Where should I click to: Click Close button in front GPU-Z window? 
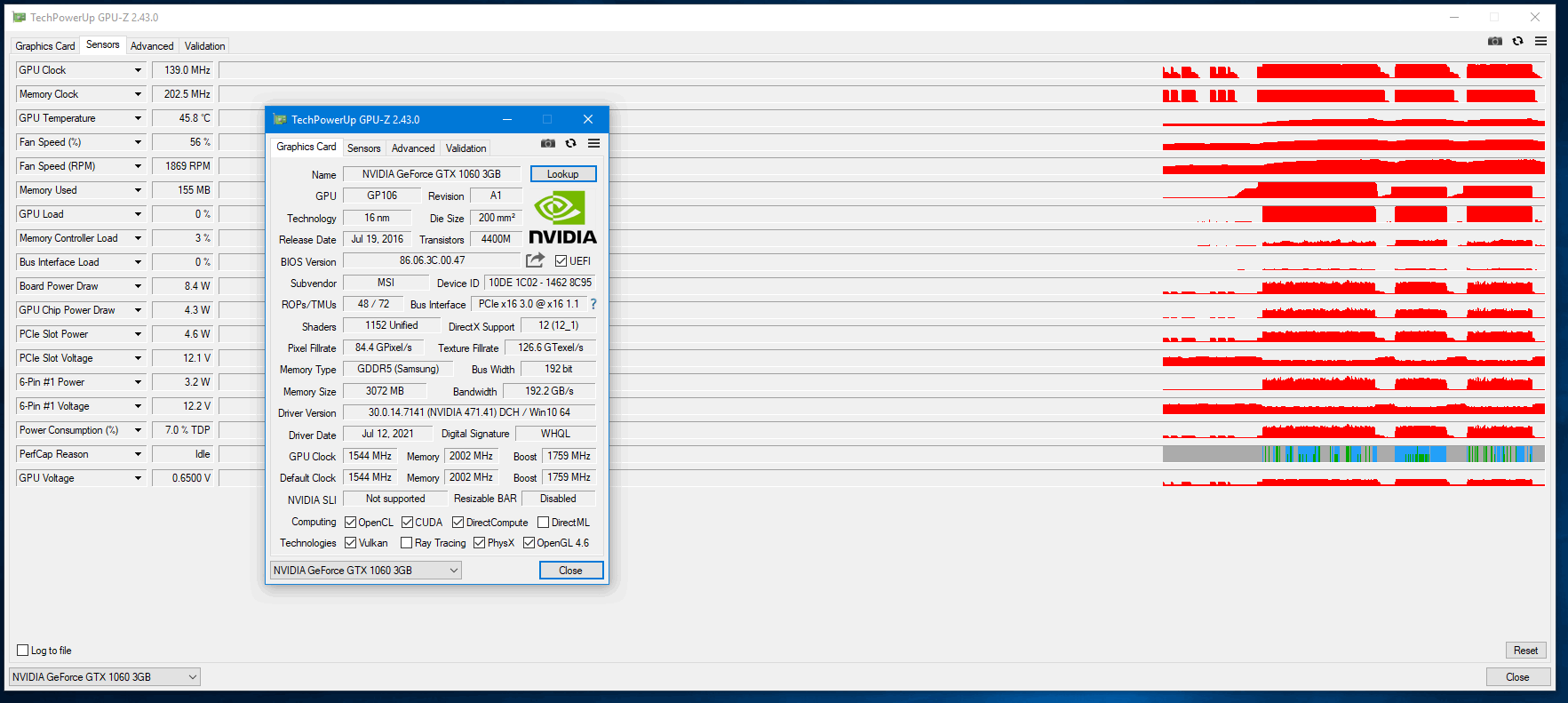(x=571, y=571)
